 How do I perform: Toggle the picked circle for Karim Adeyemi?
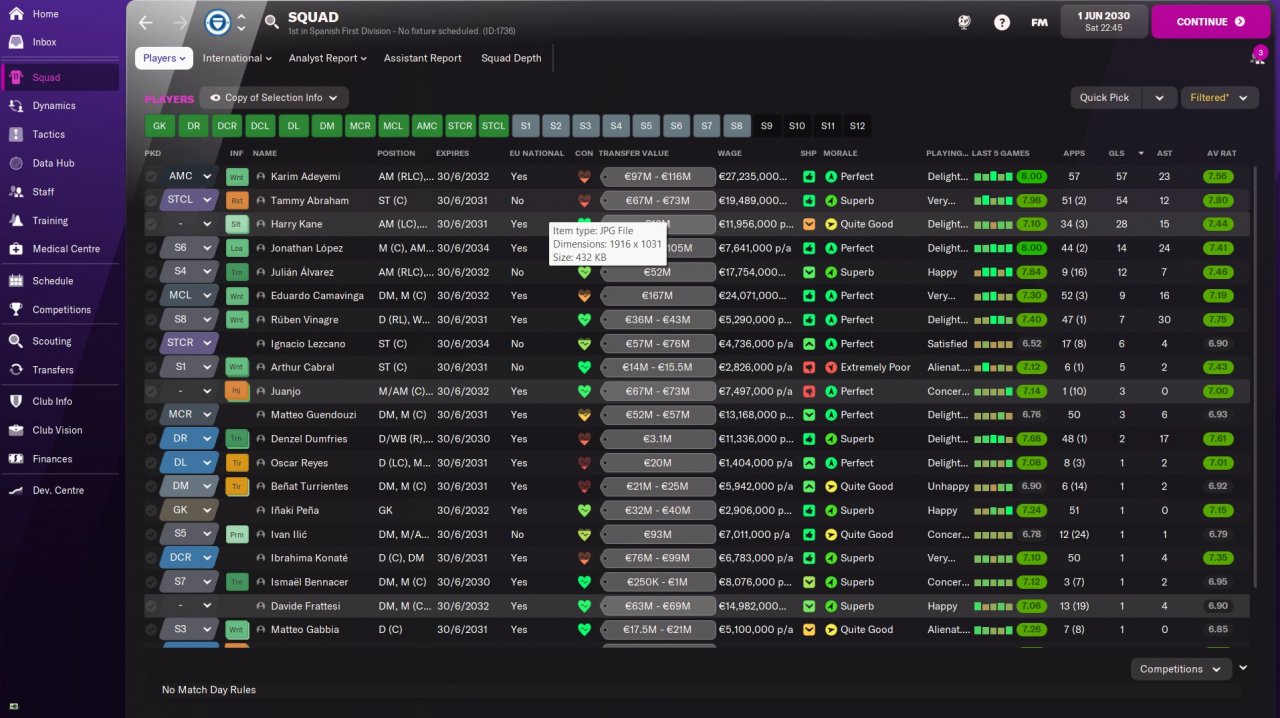(x=151, y=177)
